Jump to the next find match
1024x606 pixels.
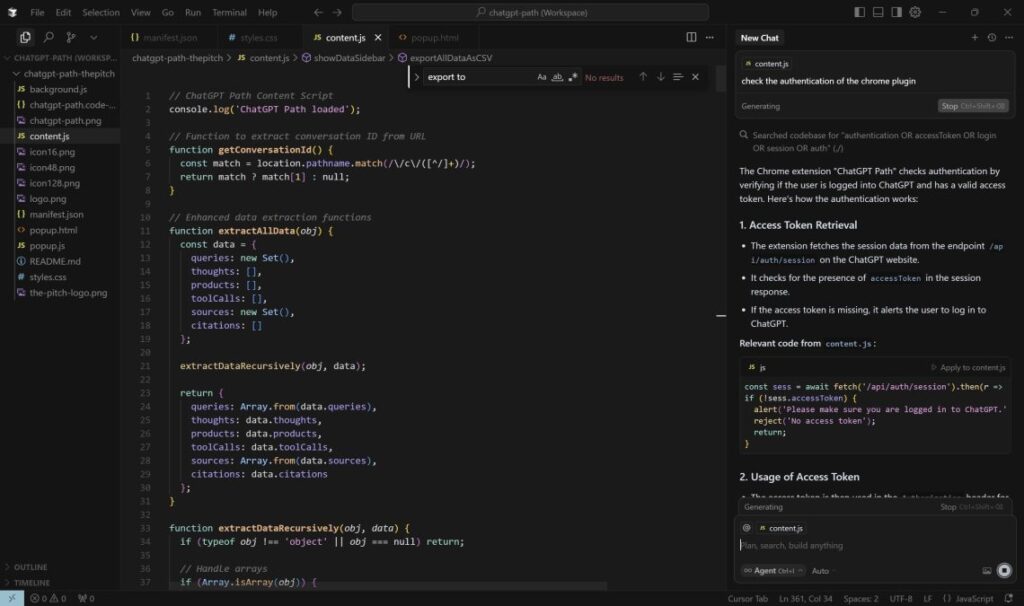pyautogui.click(x=661, y=77)
